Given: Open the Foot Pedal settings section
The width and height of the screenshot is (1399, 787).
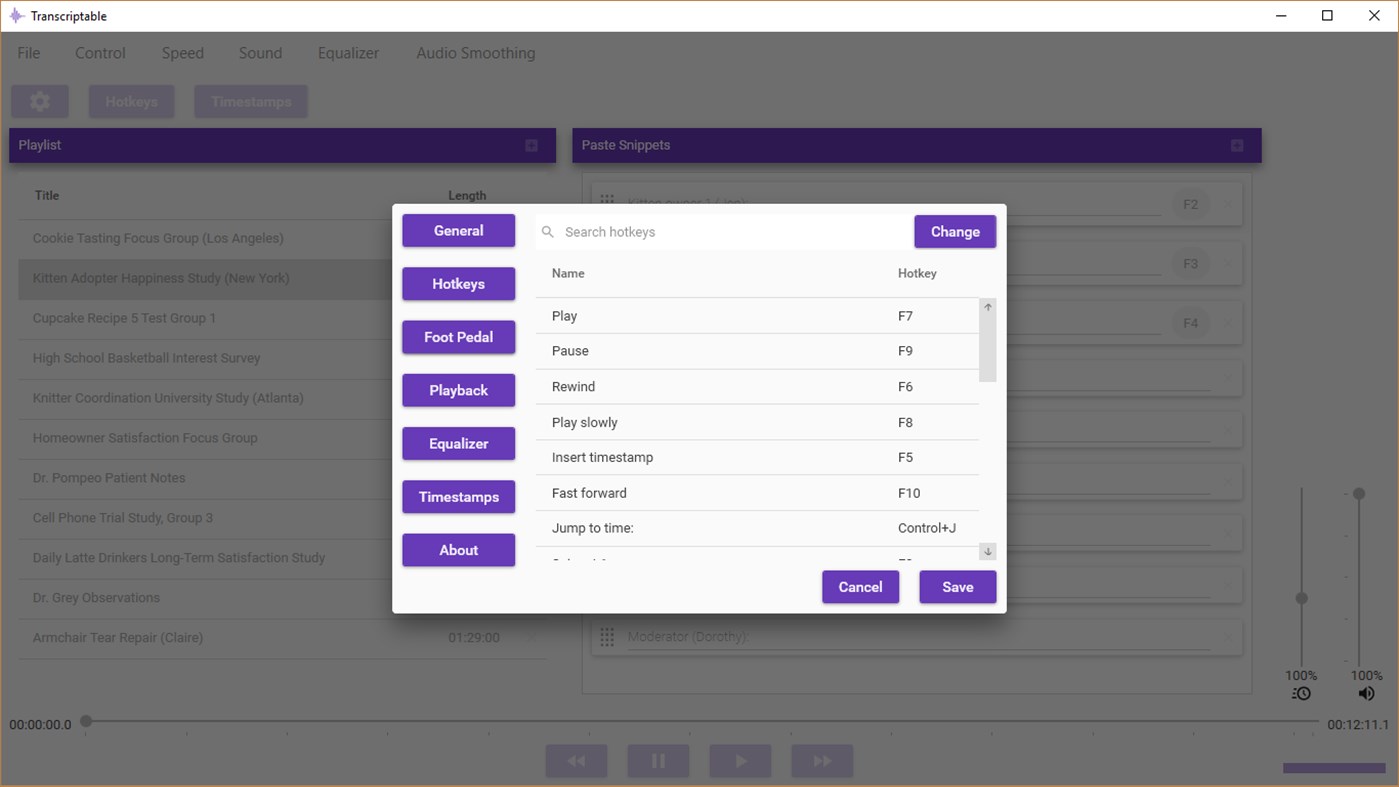Looking at the screenshot, I should [x=458, y=337].
